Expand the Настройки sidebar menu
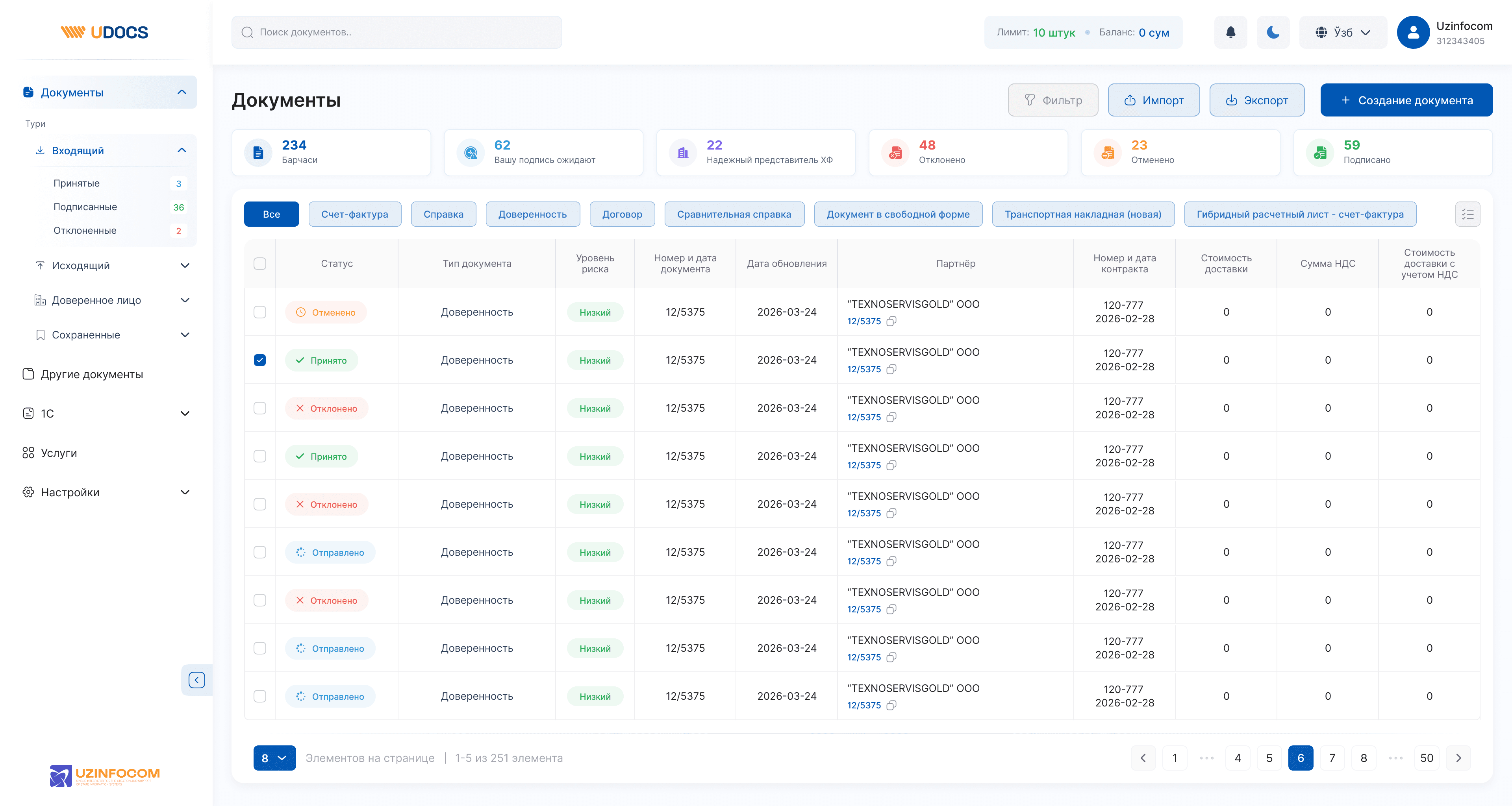 [x=185, y=492]
